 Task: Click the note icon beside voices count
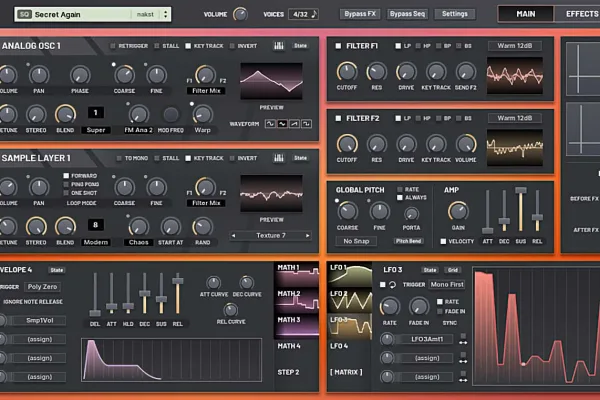tap(314, 14)
